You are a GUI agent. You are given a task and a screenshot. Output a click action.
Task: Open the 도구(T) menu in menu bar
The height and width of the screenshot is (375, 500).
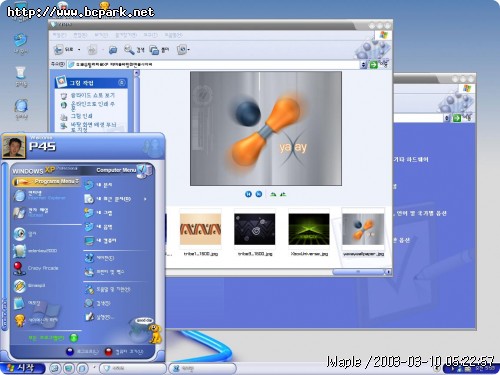tap(150, 35)
